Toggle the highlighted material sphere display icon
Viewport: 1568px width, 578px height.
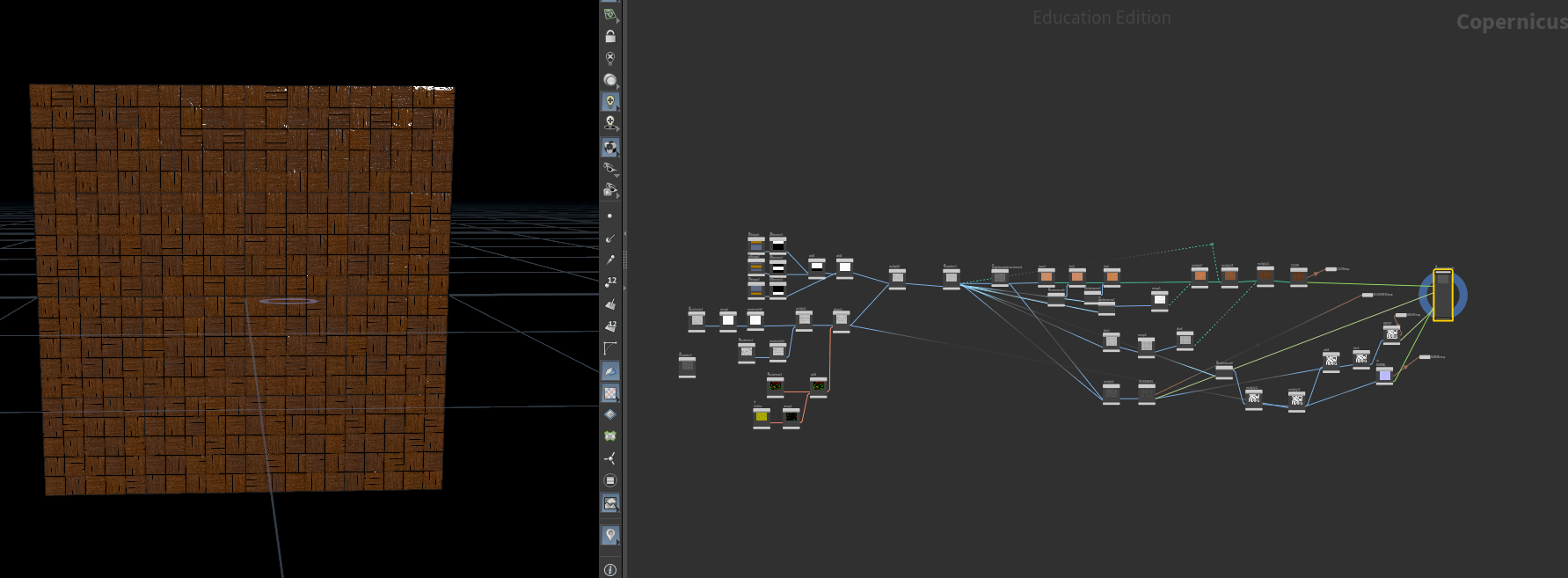click(x=610, y=147)
